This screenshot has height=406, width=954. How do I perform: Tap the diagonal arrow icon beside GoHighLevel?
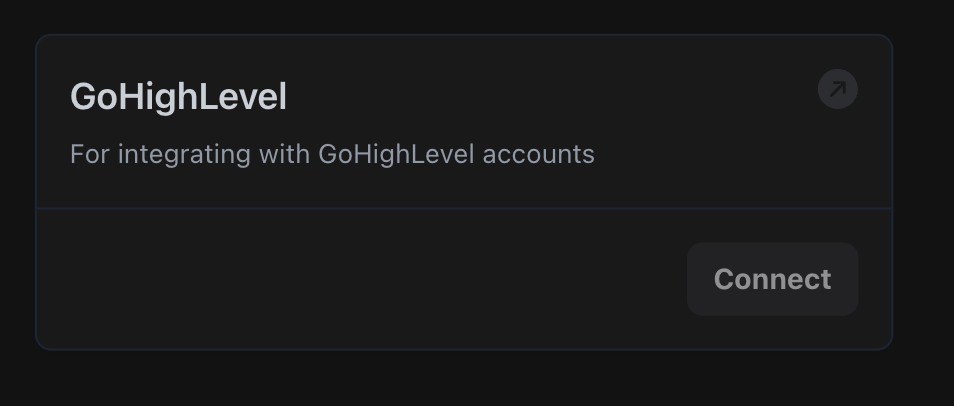[837, 90]
